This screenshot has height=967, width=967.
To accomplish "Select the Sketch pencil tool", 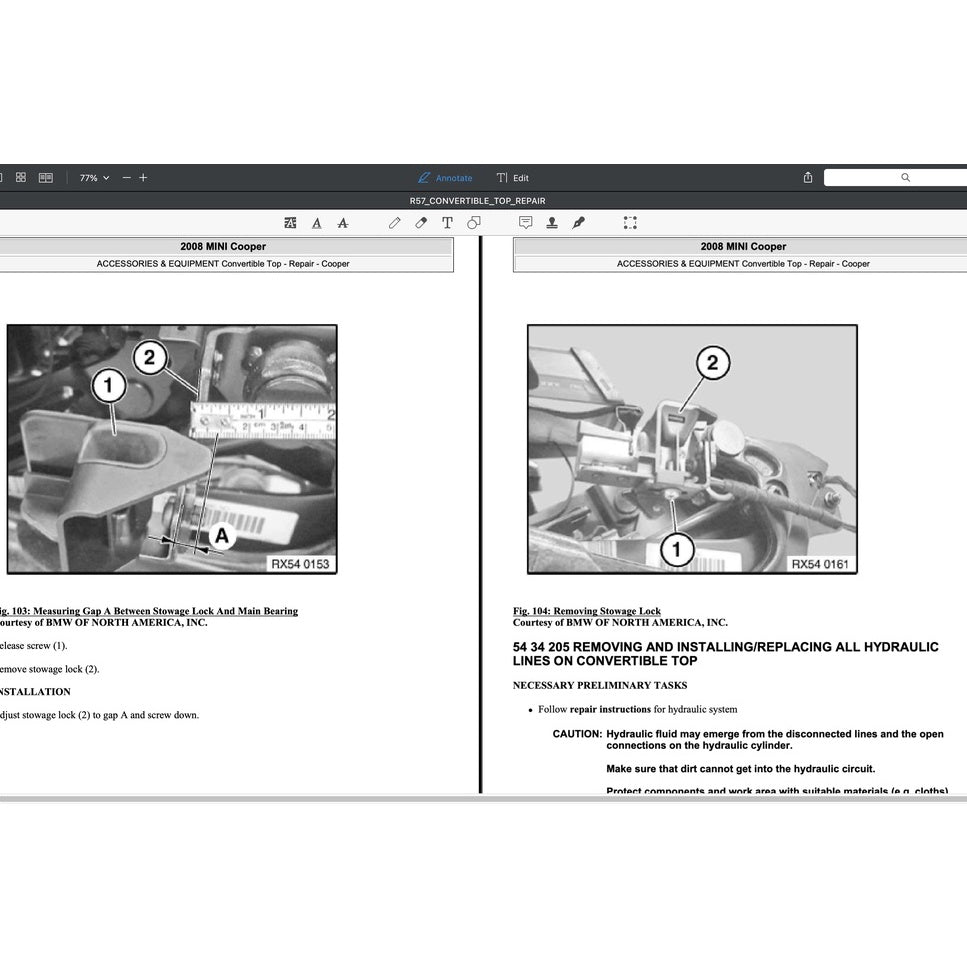I will (394, 222).
